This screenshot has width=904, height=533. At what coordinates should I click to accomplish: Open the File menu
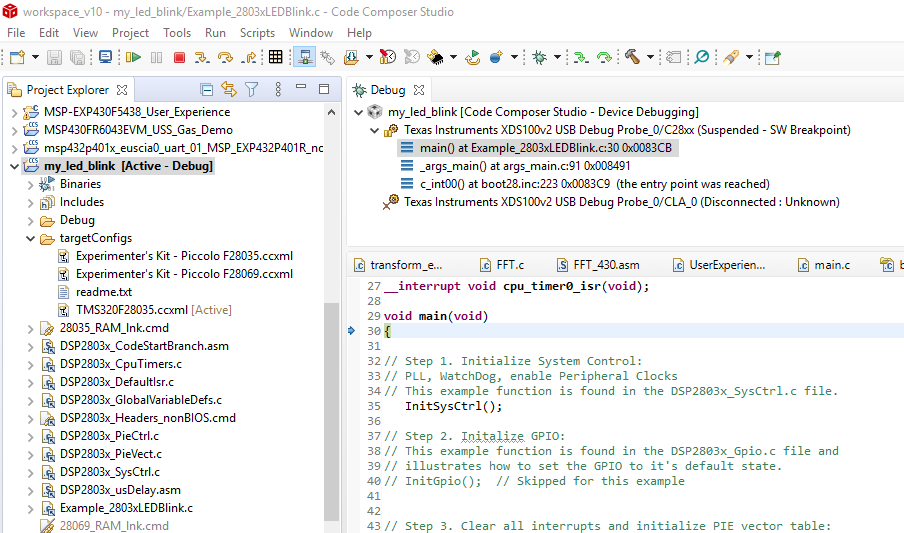coord(16,33)
